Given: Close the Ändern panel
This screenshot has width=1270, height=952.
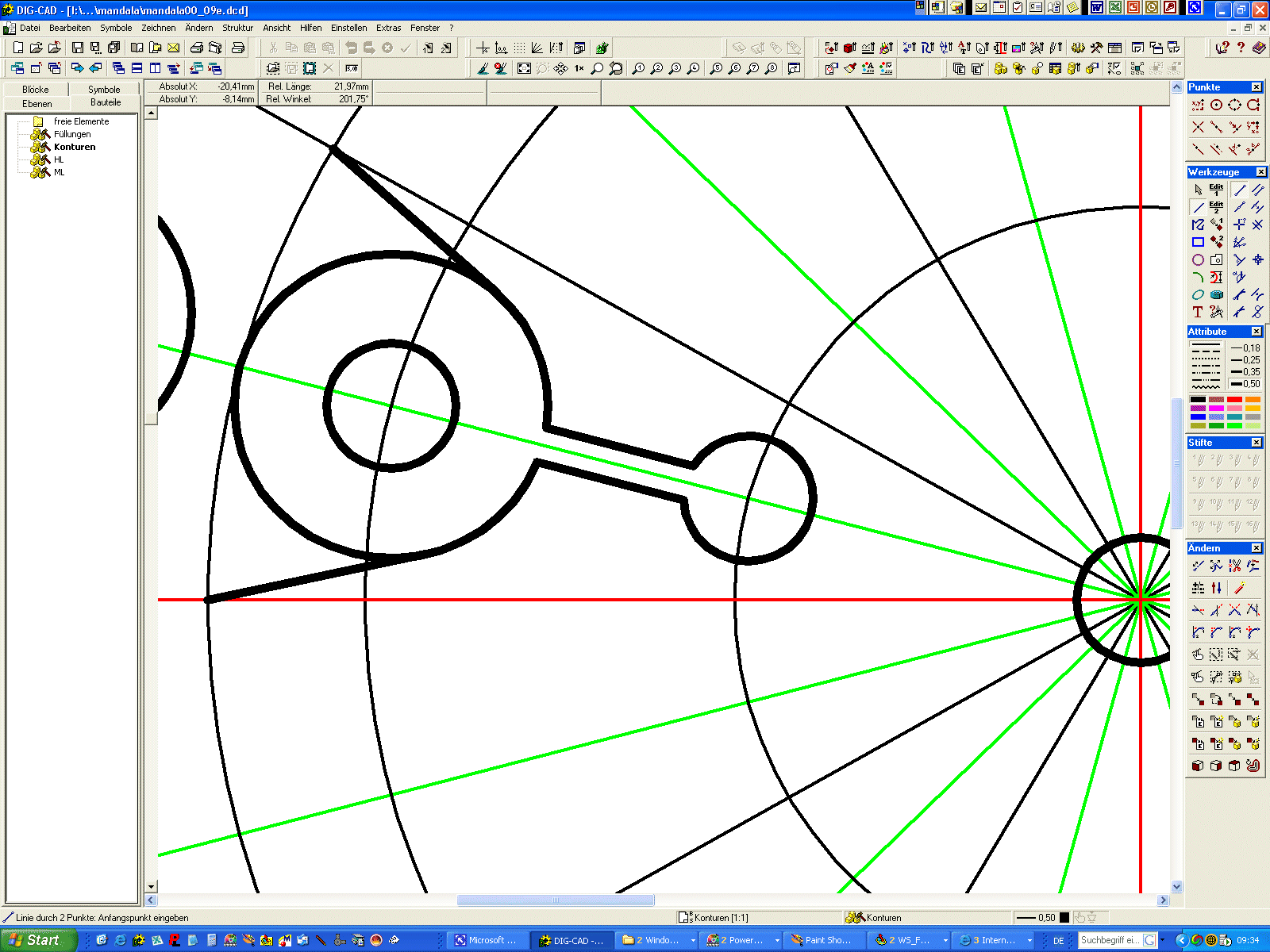Looking at the screenshot, I should [x=1257, y=548].
